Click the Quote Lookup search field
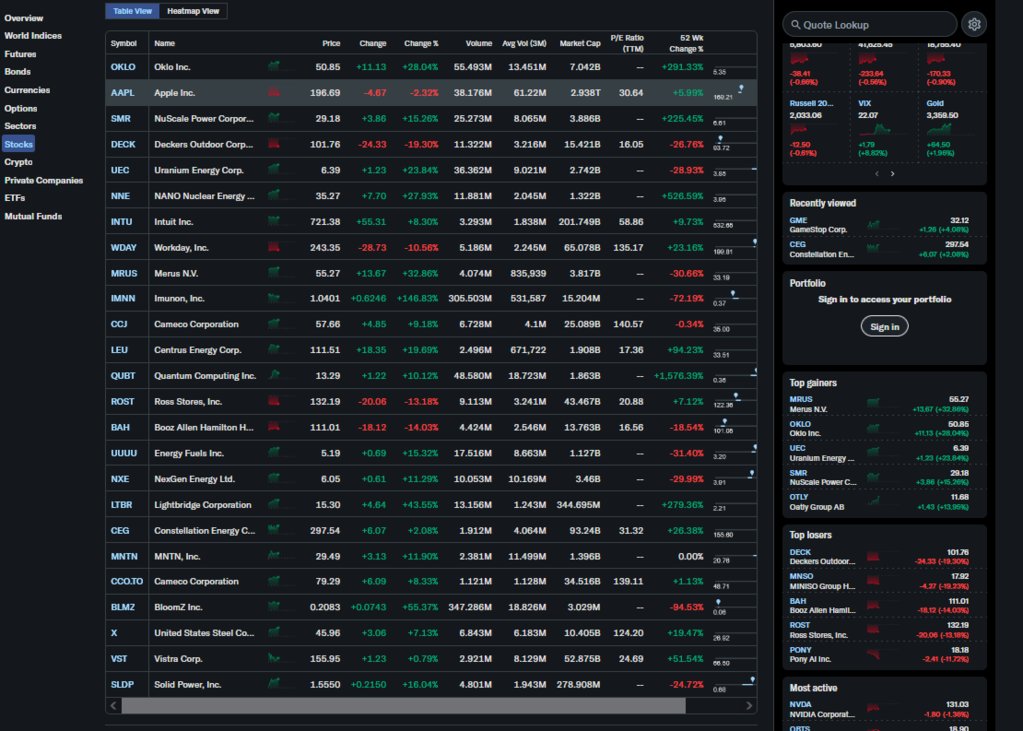The width and height of the screenshot is (1023, 731). [x=870, y=25]
